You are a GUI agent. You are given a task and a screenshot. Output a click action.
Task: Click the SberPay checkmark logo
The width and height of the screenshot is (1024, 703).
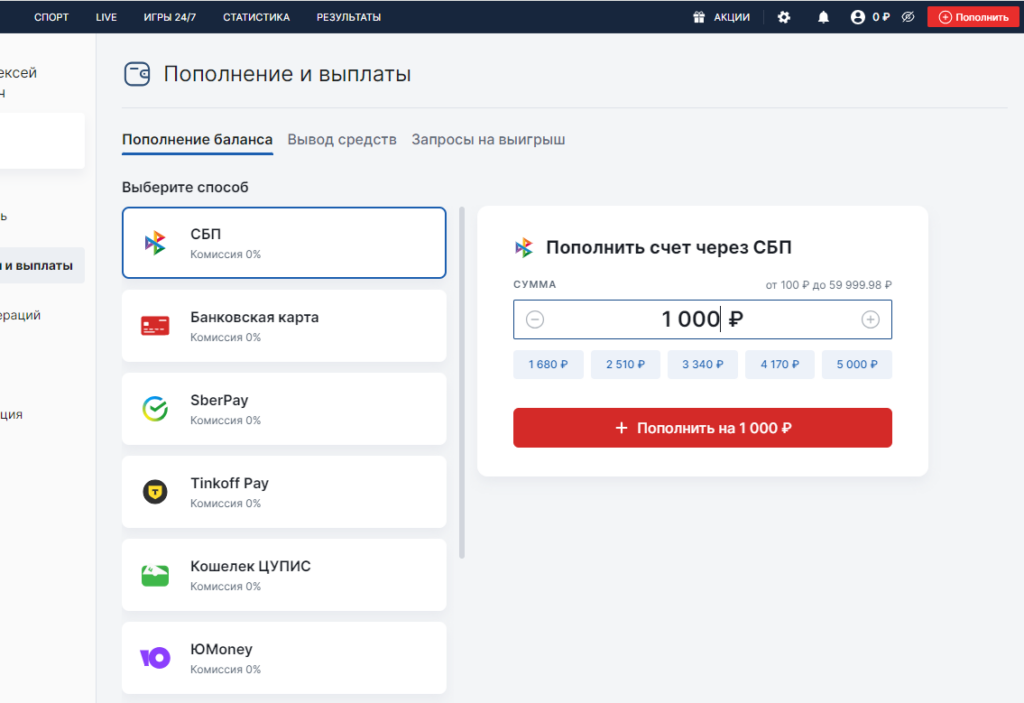pyautogui.click(x=155, y=409)
